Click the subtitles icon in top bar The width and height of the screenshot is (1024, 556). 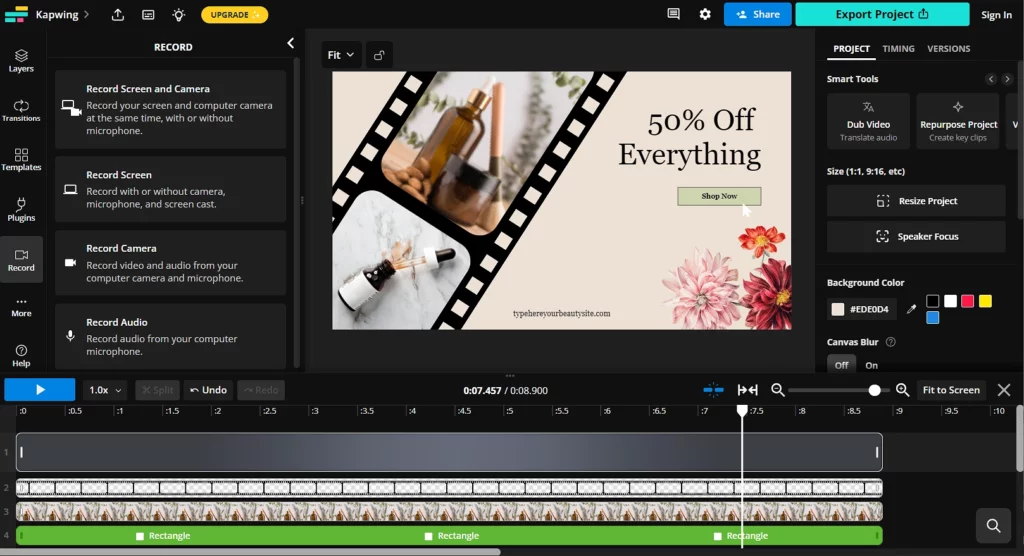[148, 14]
